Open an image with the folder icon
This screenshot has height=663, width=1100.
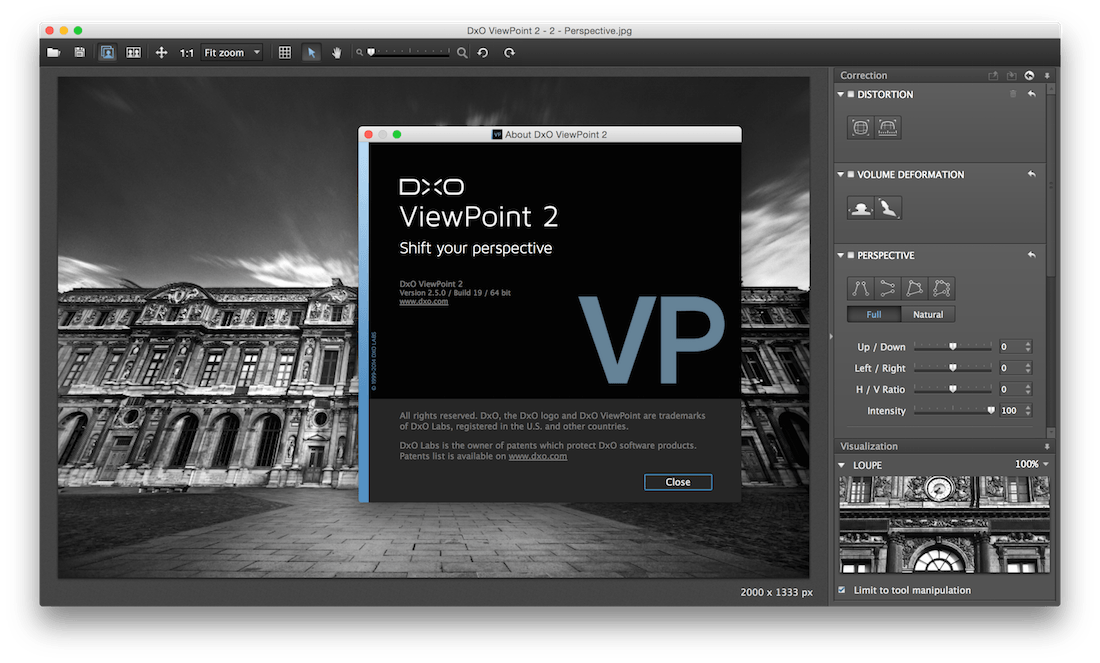pos(53,53)
